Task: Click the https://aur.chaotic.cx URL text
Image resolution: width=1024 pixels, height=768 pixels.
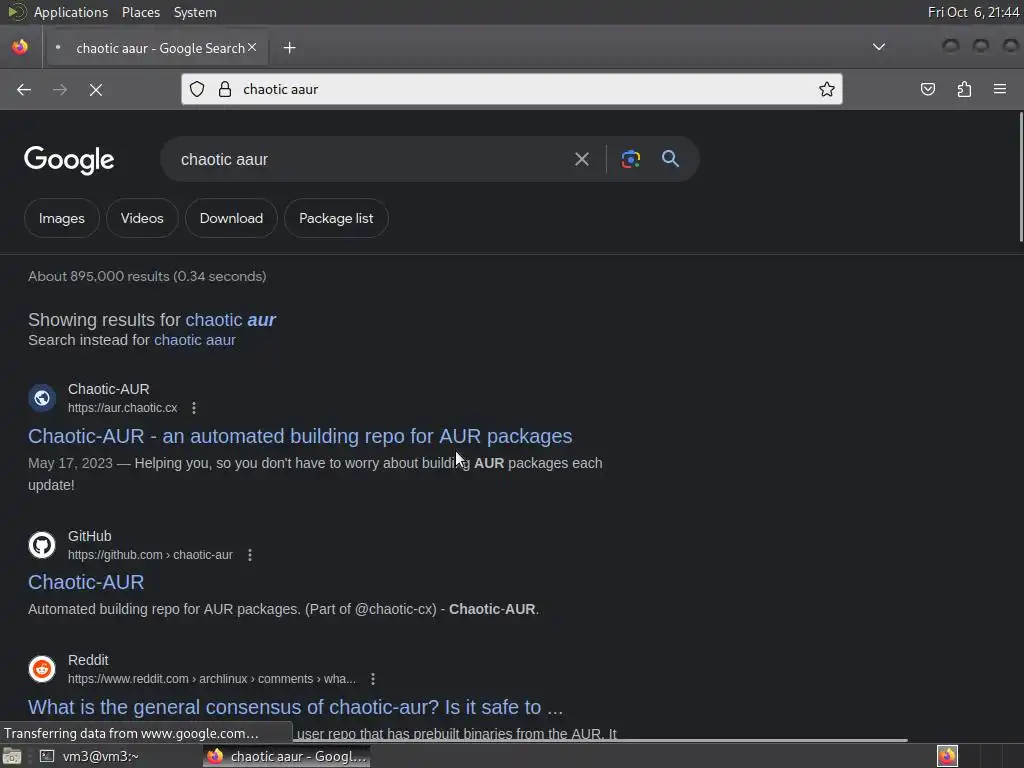Action: [x=123, y=408]
